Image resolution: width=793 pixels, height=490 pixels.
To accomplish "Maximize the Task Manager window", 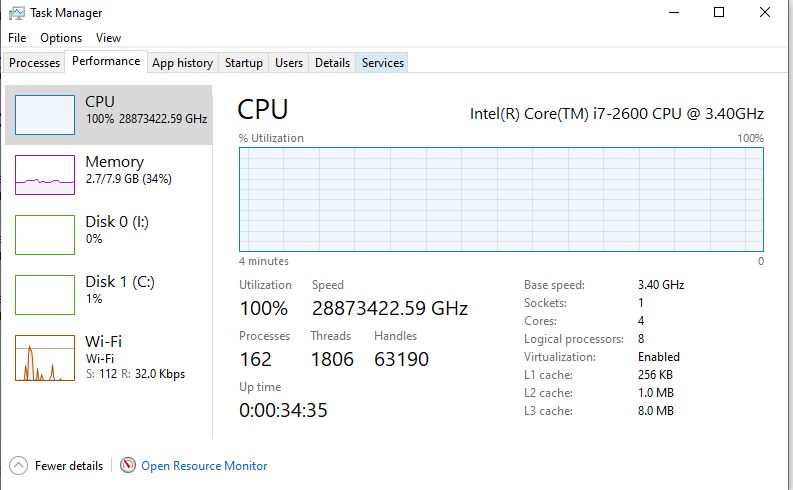I will point(719,12).
